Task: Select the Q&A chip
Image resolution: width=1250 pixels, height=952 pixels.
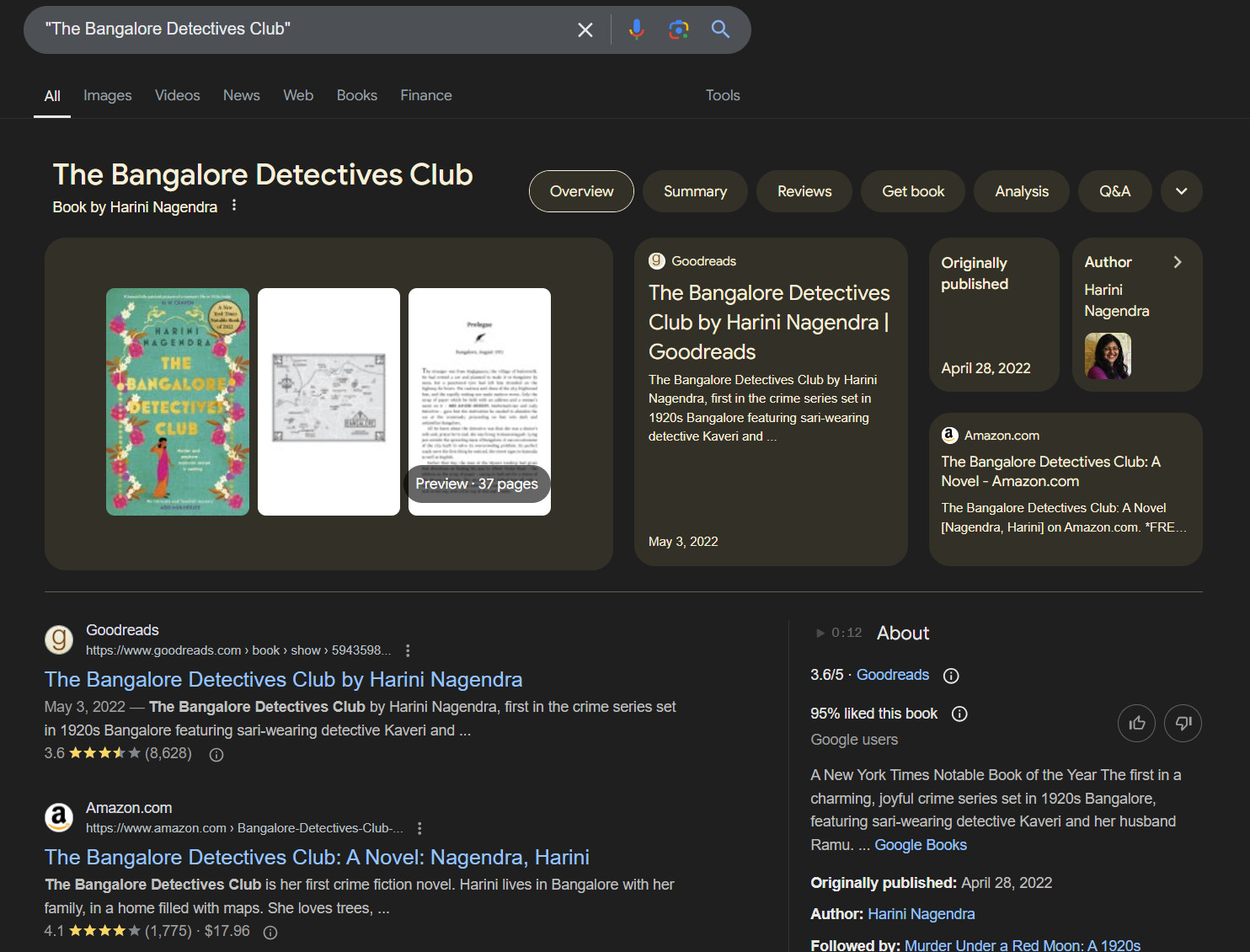Action: click(x=1115, y=191)
